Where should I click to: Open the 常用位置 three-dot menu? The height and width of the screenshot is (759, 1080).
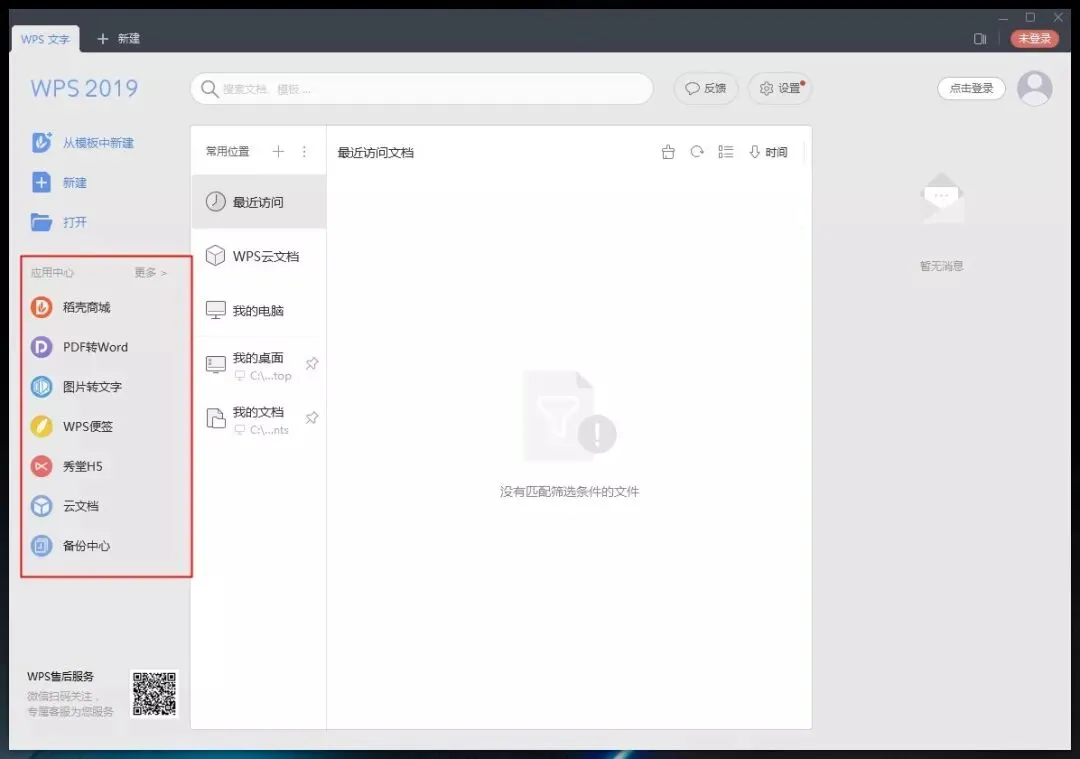pos(304,152)
